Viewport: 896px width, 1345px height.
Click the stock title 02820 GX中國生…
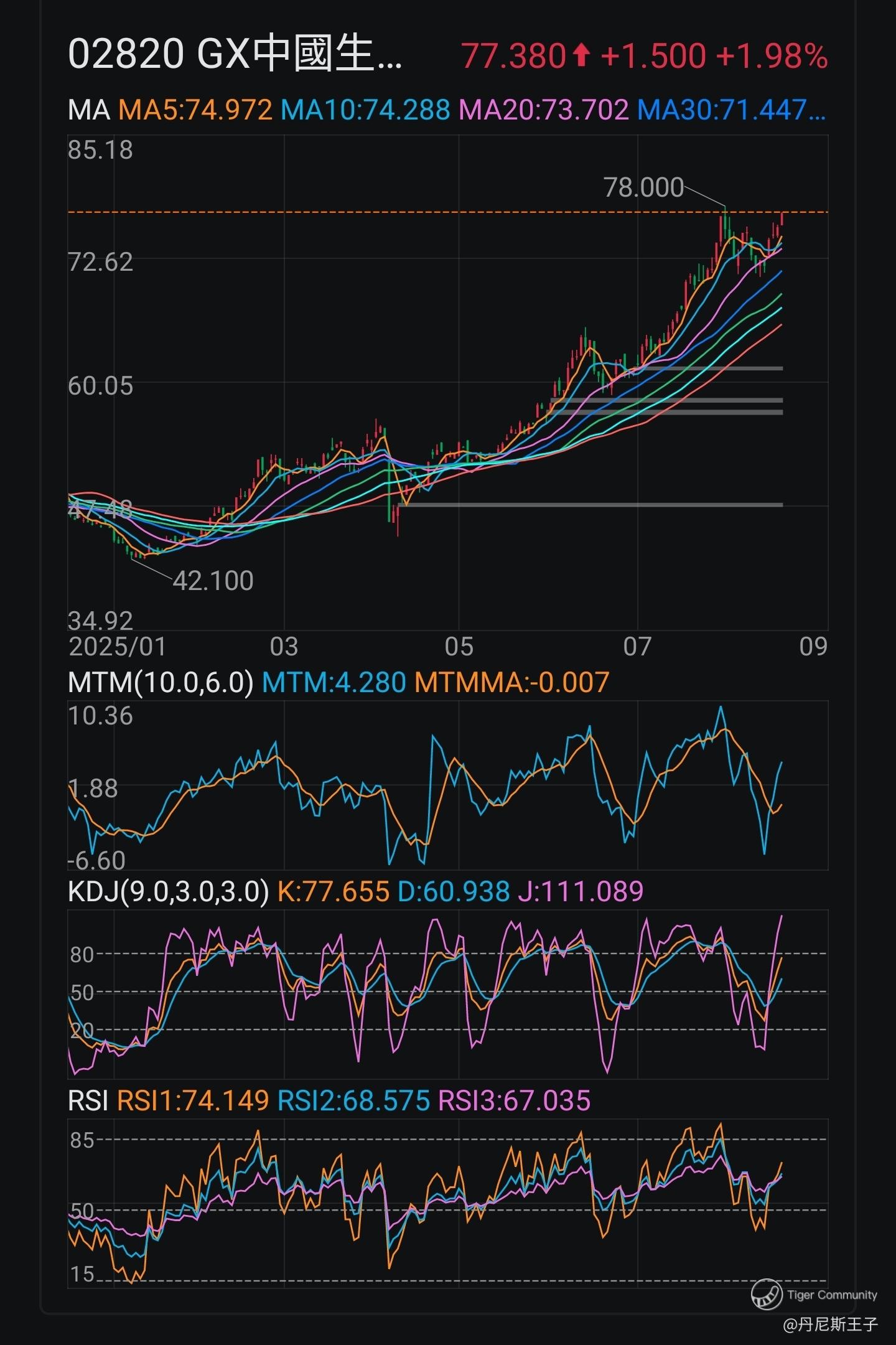click(x=235, y=55)
